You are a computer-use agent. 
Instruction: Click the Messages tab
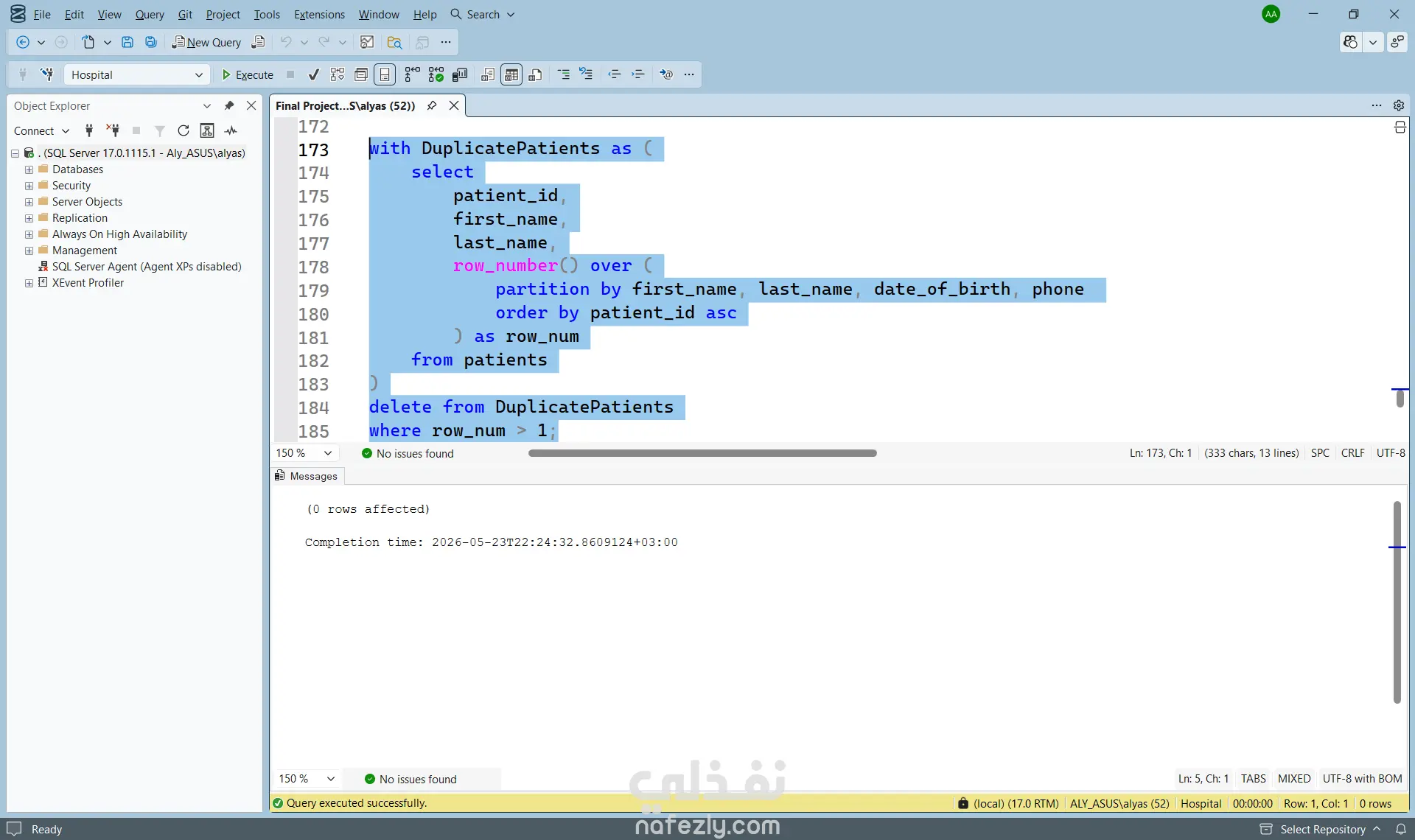coord(306,476)
